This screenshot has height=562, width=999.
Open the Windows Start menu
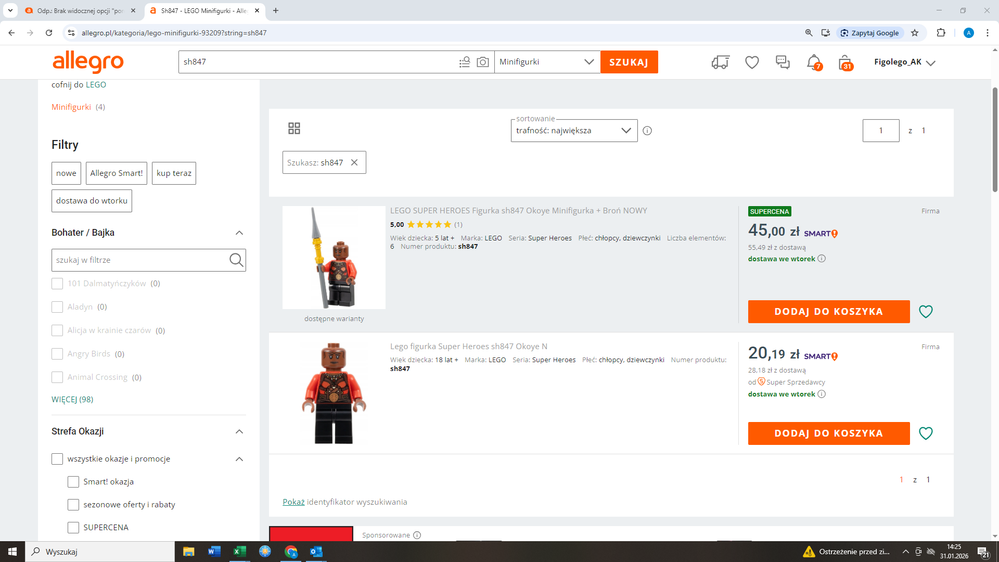[x=12, y=551]
